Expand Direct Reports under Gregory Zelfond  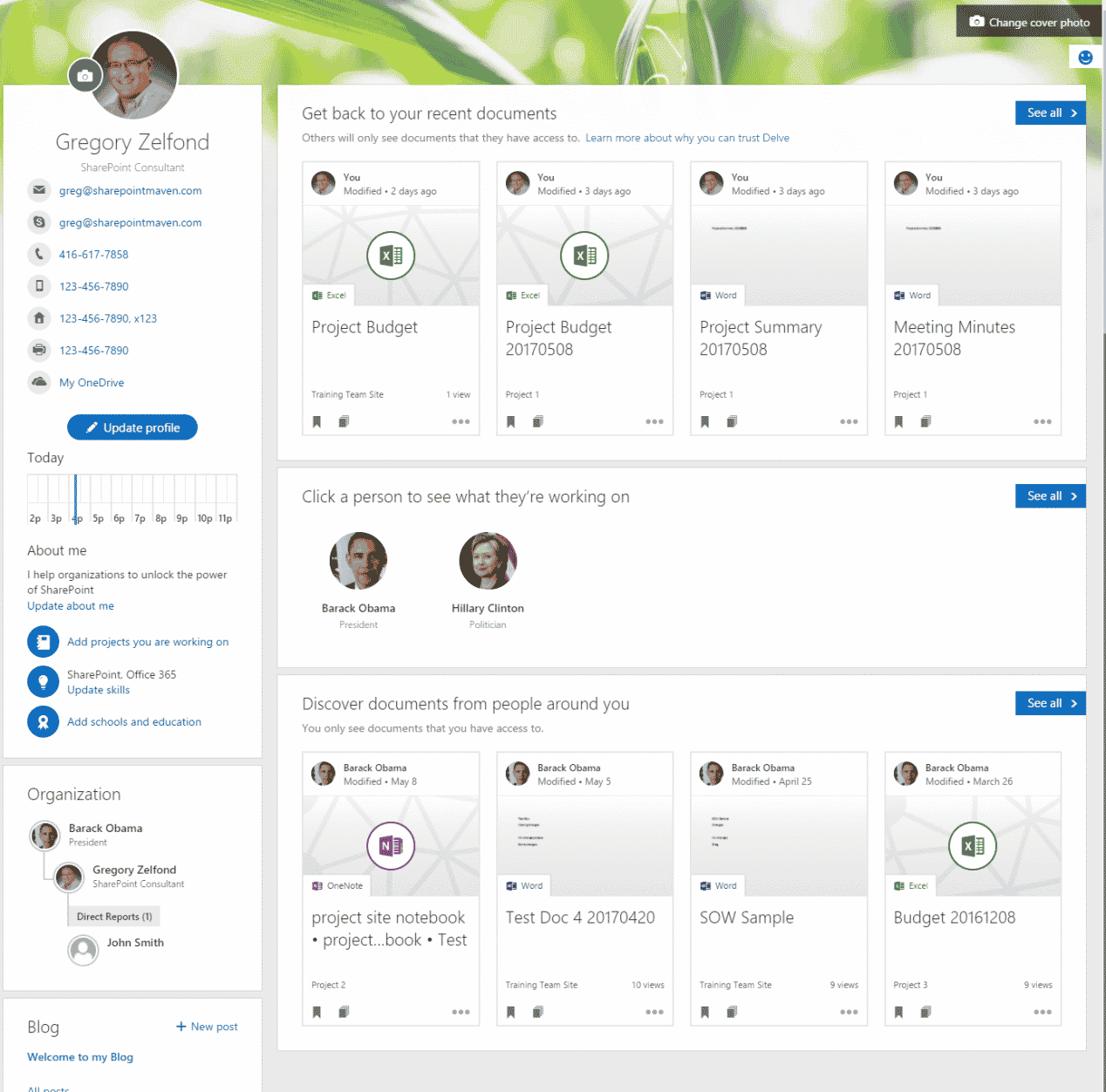coord(113,916)
